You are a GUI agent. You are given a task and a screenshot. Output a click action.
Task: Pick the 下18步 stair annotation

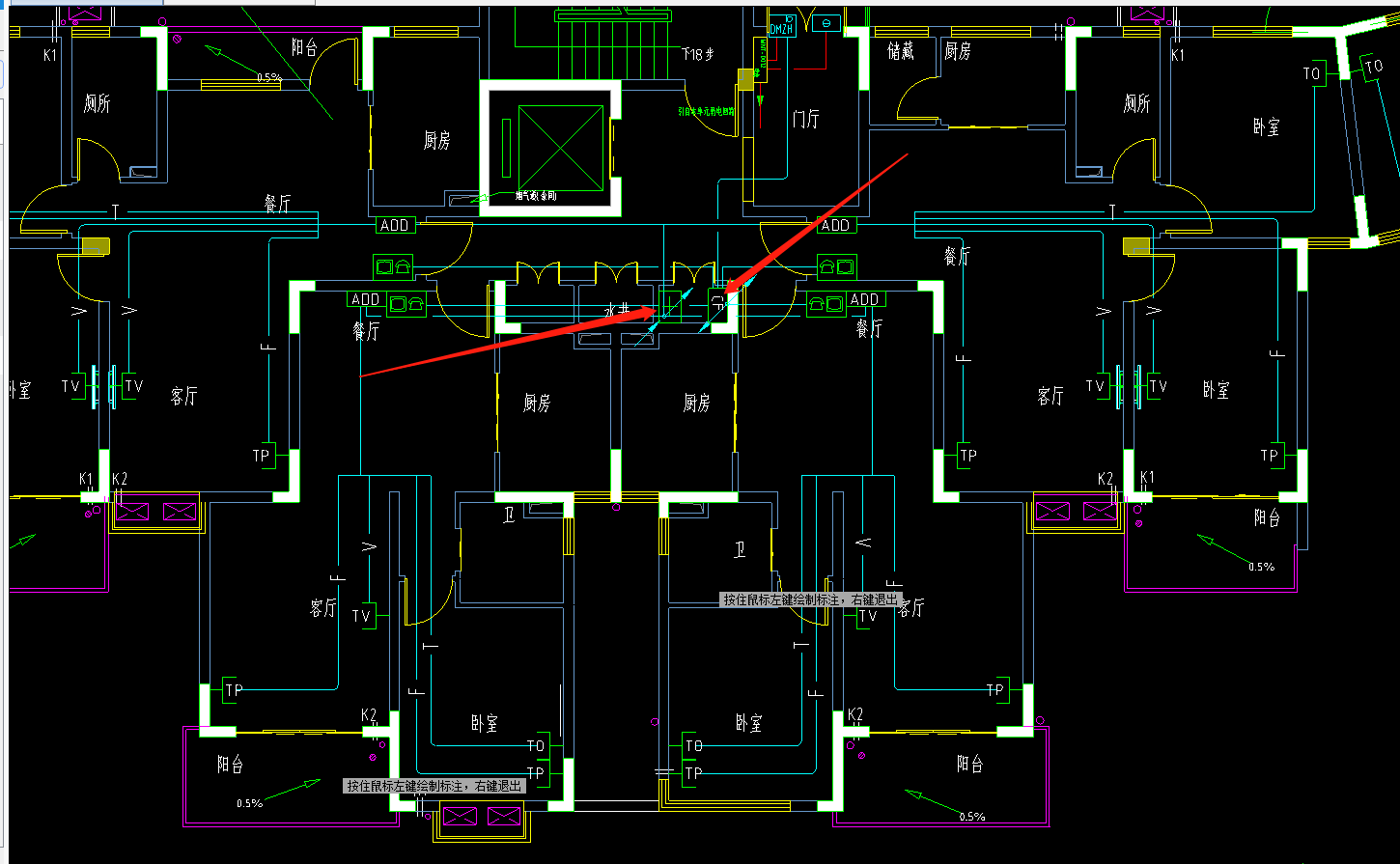coord(698,55)
